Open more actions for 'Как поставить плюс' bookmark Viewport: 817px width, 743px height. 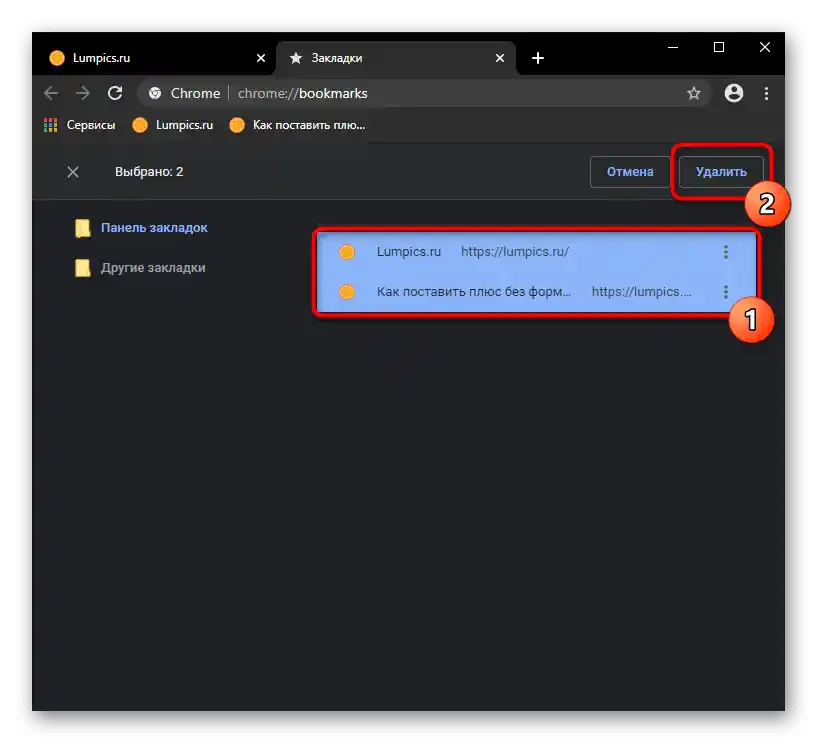725,292
